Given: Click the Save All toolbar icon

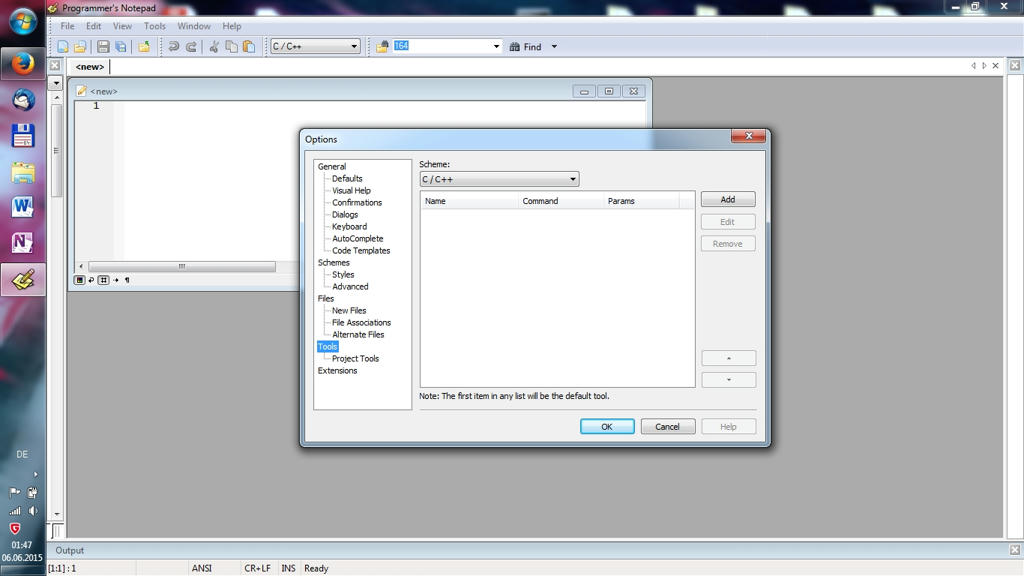Looking at the screenshot, I should coord(121,47).
